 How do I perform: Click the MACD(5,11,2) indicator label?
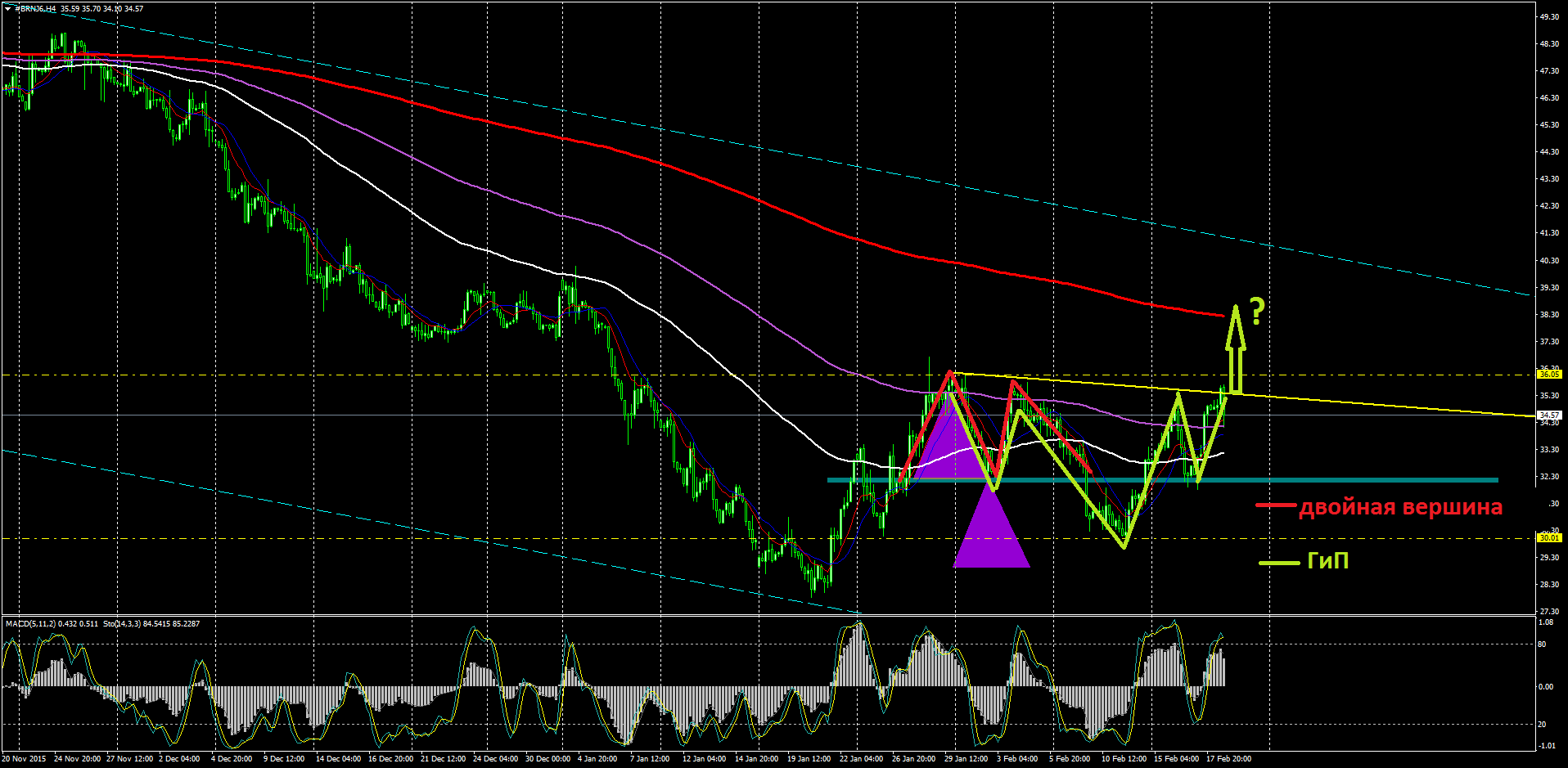[31, 624]
